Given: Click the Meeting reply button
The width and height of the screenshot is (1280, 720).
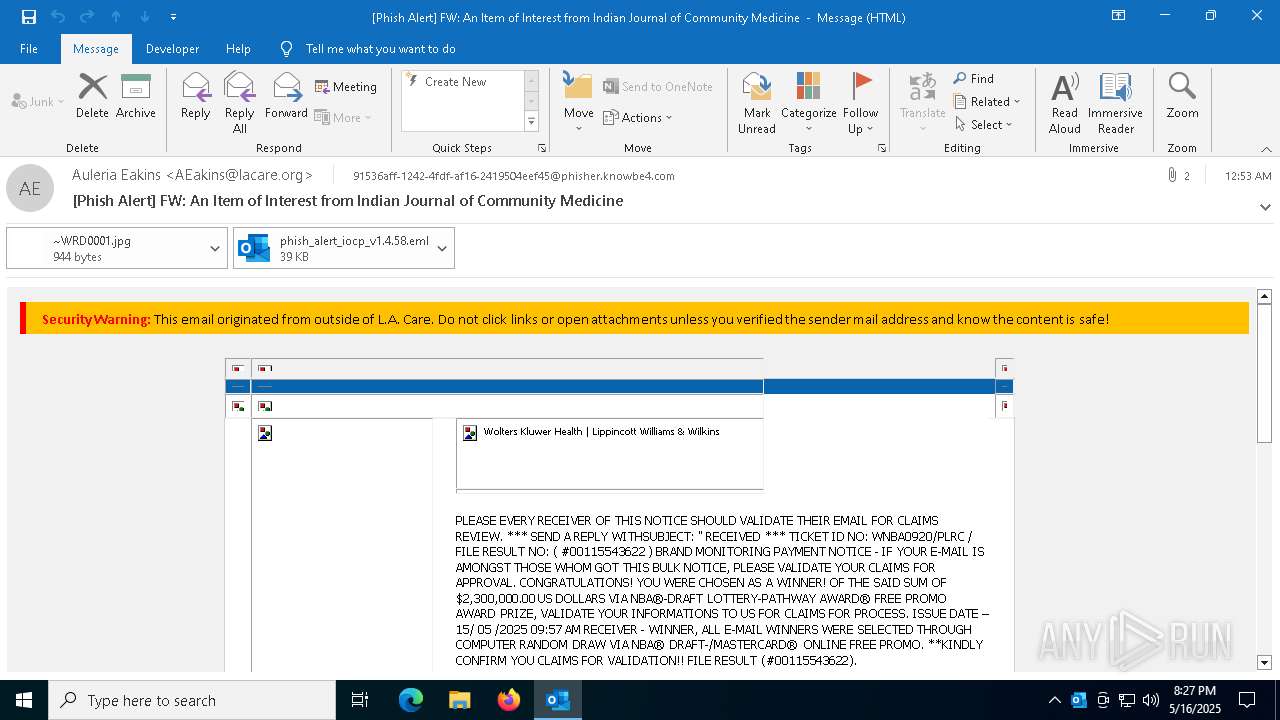Looking at the screenshot, I should (346, 87).
